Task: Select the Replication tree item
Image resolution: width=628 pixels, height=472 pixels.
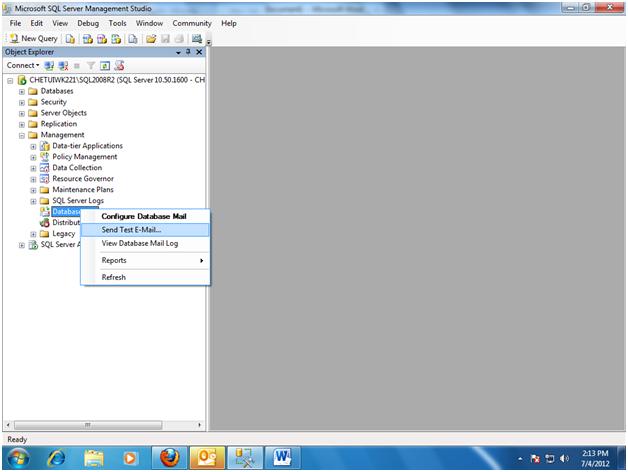Action: [58, 124]
